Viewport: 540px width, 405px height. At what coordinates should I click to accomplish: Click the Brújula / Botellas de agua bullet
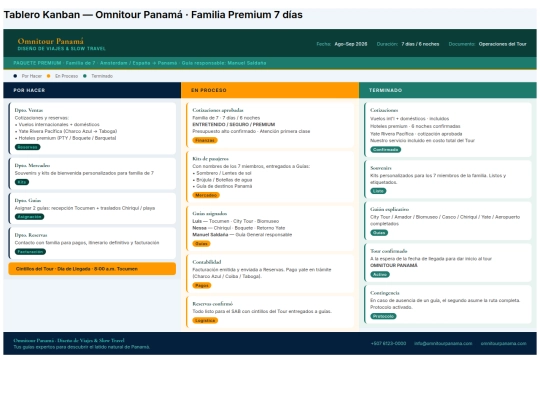click(222, 180)
